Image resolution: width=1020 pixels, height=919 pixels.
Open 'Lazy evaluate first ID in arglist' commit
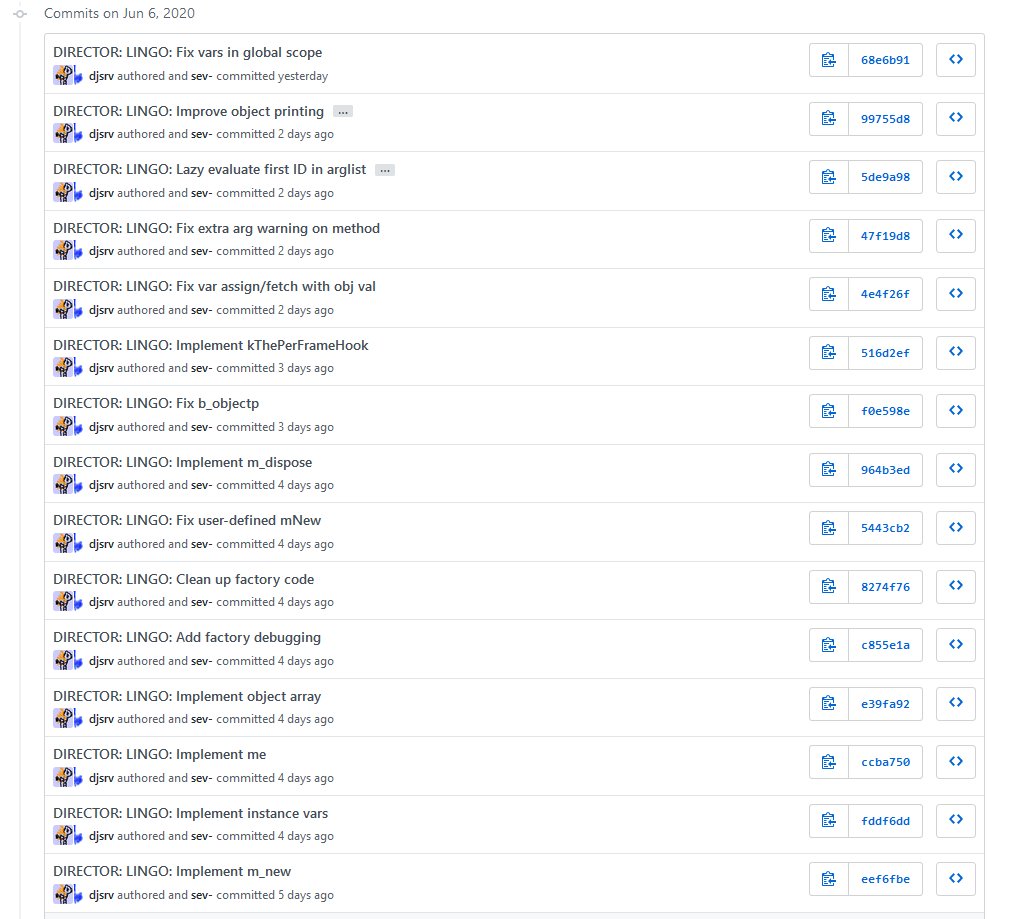pos(209,170)
